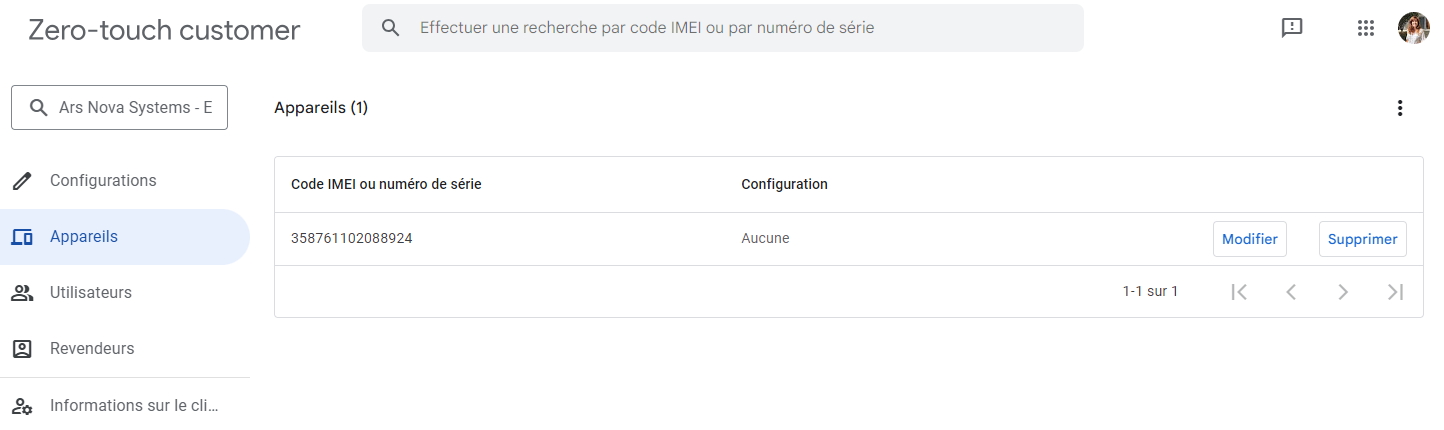Go to the next page chevron
This screenshot has width=1444, height=430.
tap(1343, 292)
